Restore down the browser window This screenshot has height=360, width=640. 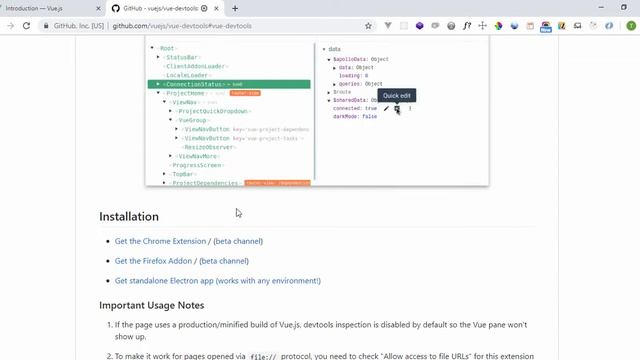tap(624, 7)
